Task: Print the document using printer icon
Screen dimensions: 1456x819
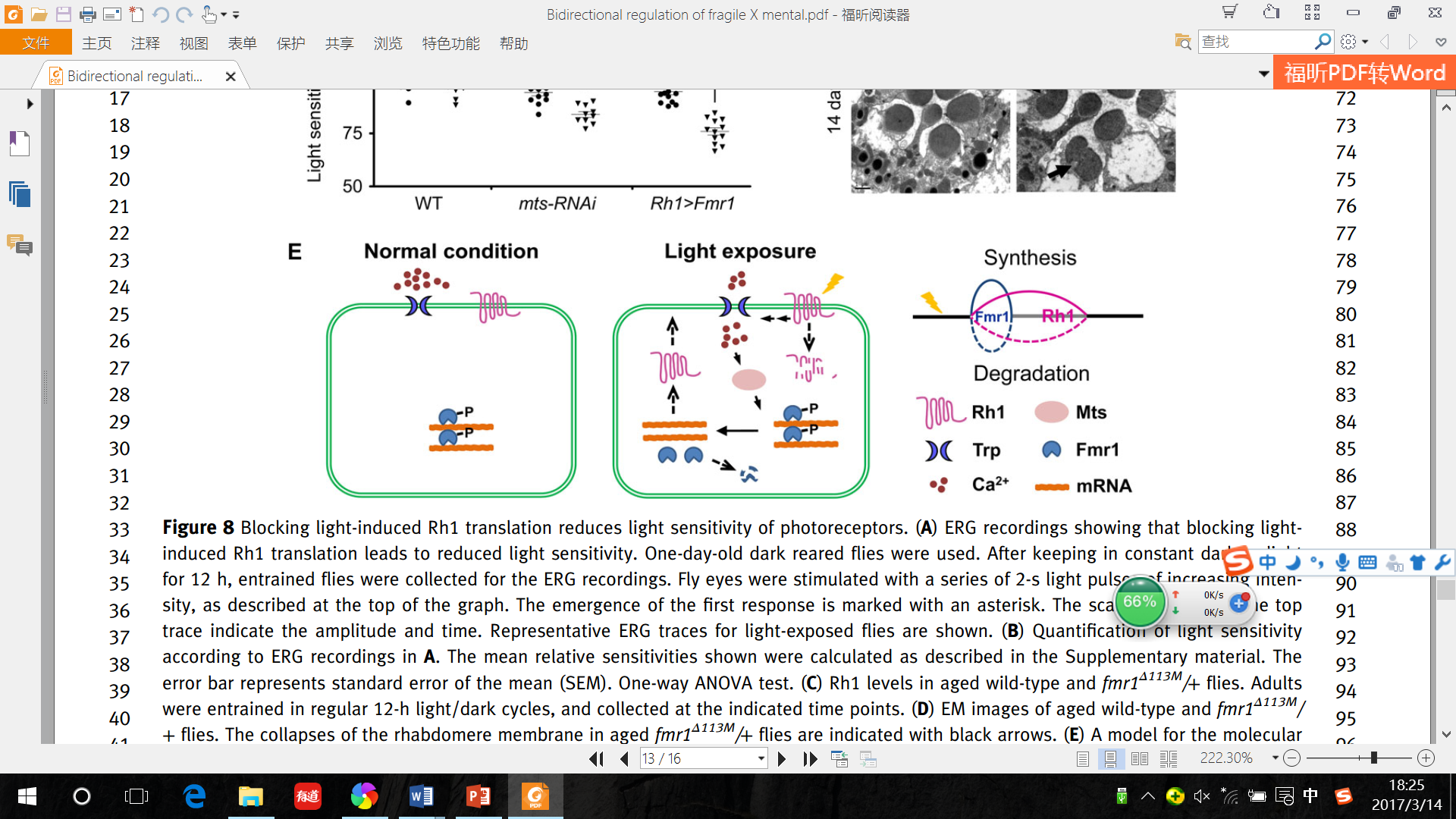Action: [x=88, y=14]
